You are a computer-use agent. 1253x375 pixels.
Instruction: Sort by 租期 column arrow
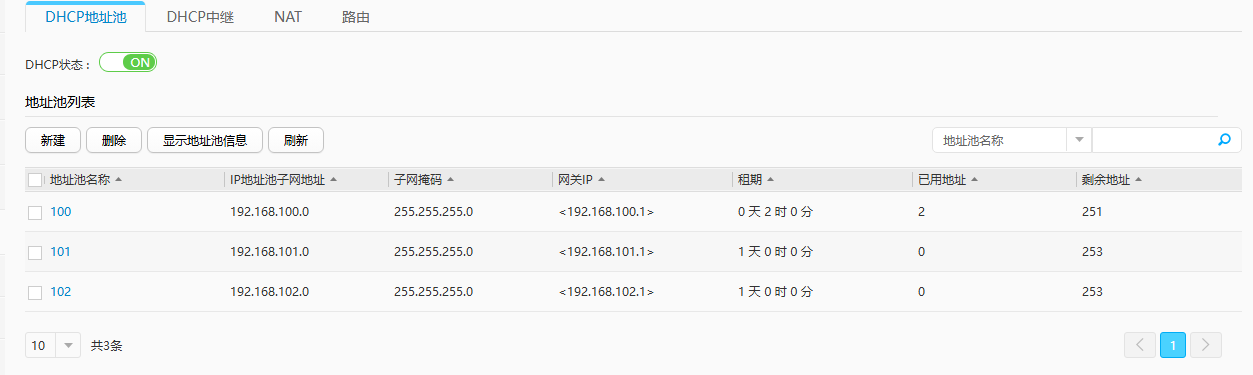[770, 180]
